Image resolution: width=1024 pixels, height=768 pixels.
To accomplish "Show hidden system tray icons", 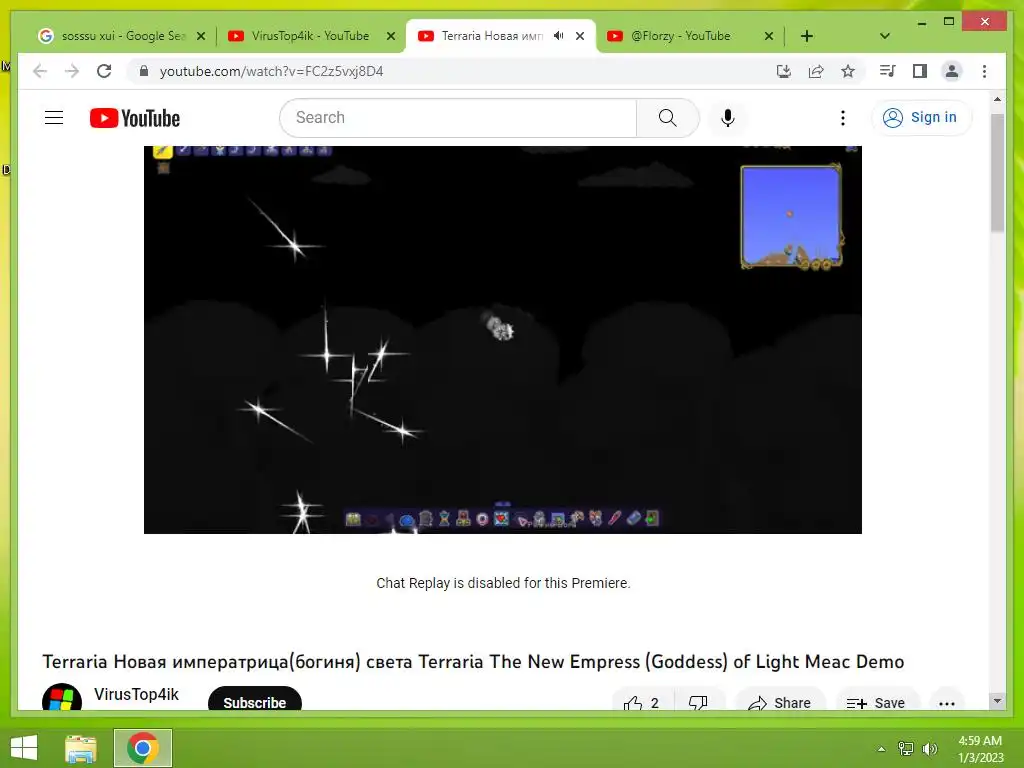I will [881, 749].
